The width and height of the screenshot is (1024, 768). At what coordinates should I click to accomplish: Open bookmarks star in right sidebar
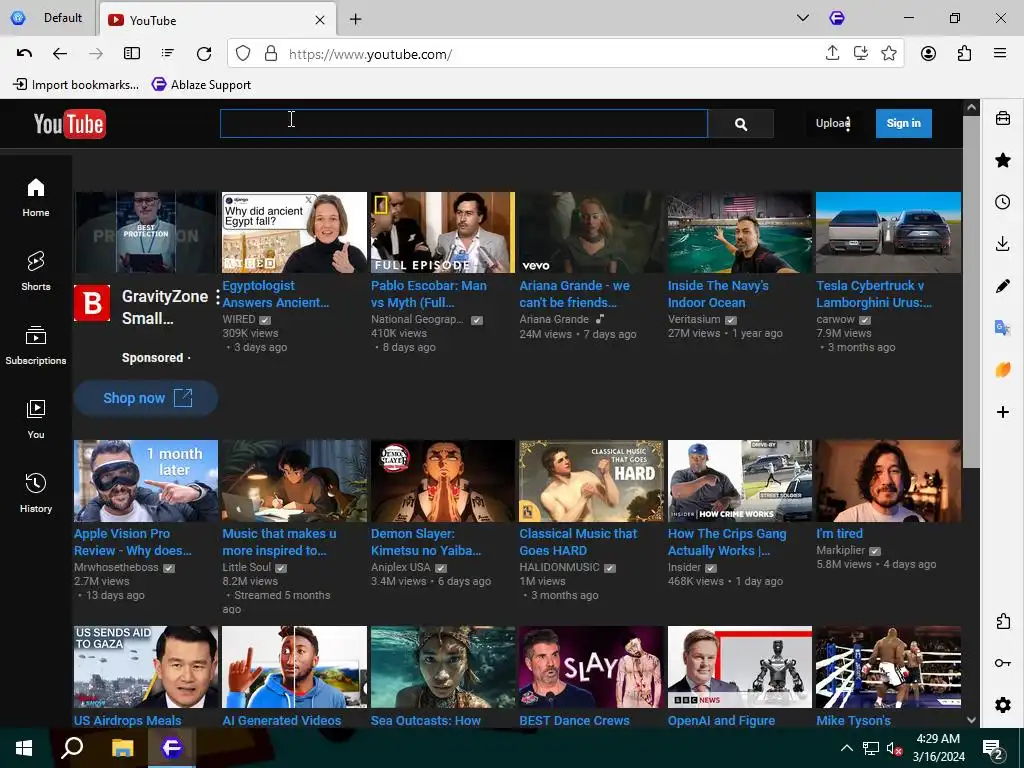click(1002, 160)
